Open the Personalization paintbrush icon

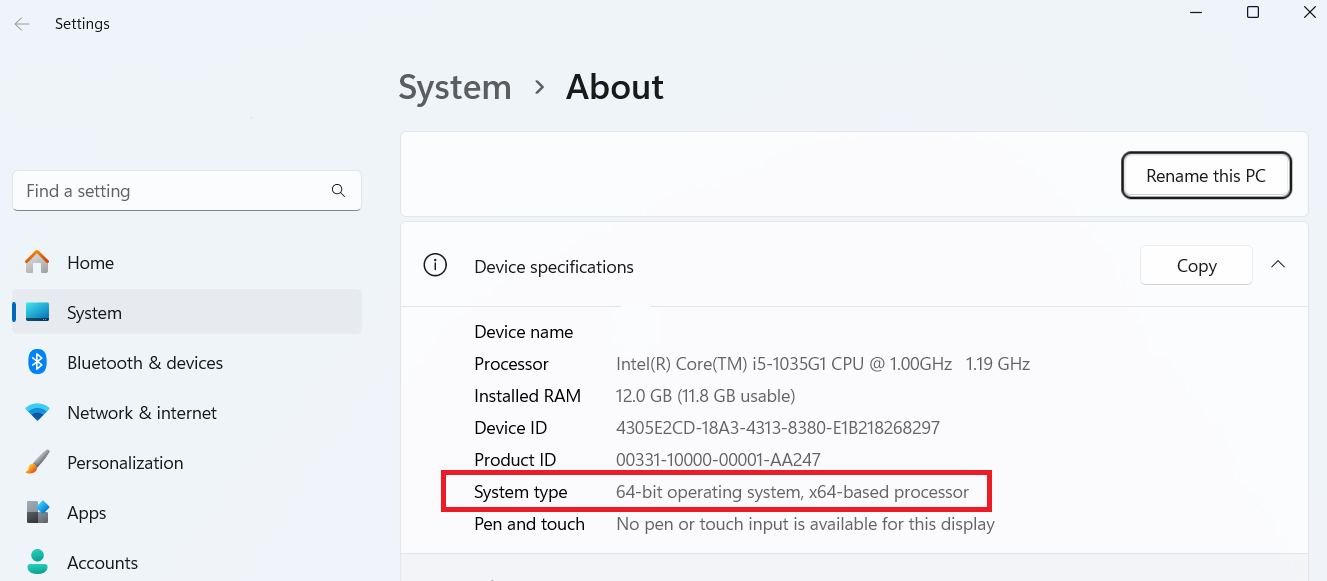point(37,462)
